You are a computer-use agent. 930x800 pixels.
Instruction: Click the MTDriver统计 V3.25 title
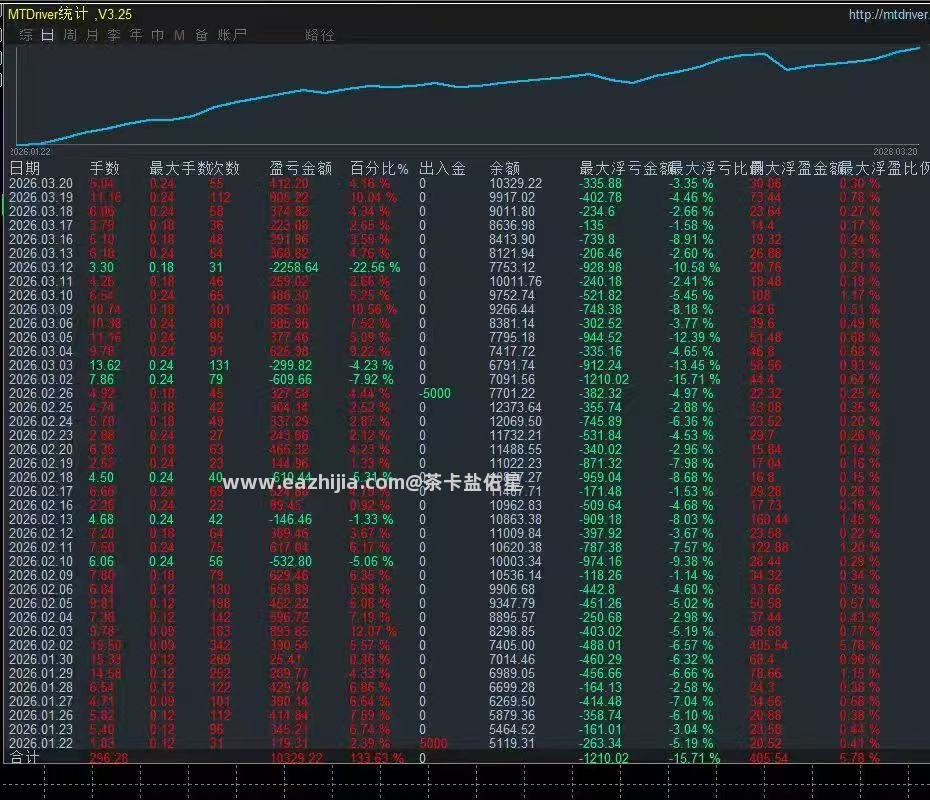pyautogui.click(x=70, y=14)
